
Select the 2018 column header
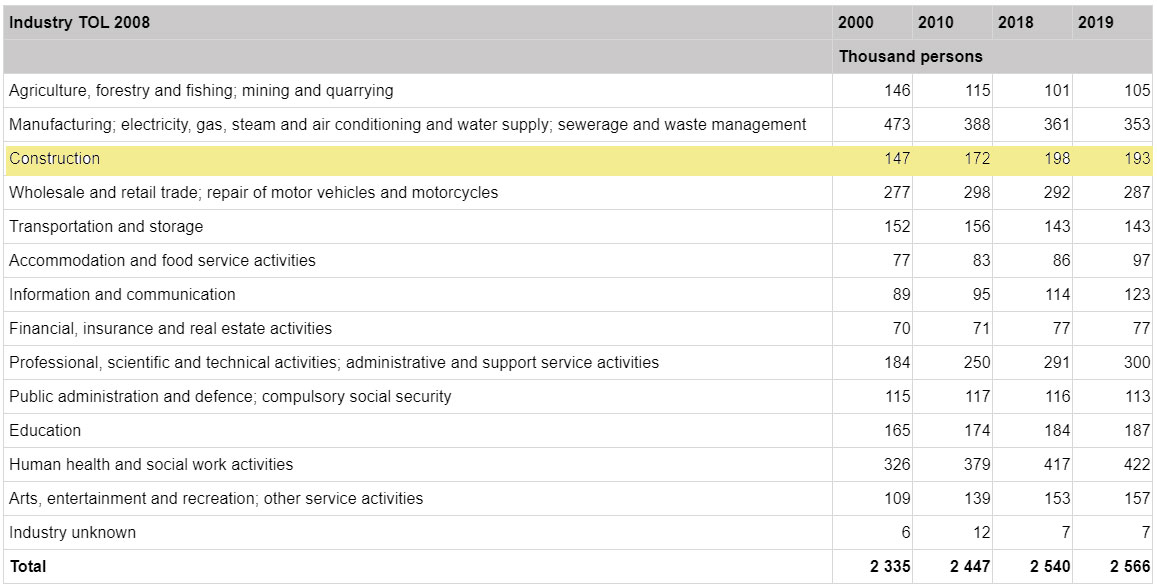(x=1014, y=21)
